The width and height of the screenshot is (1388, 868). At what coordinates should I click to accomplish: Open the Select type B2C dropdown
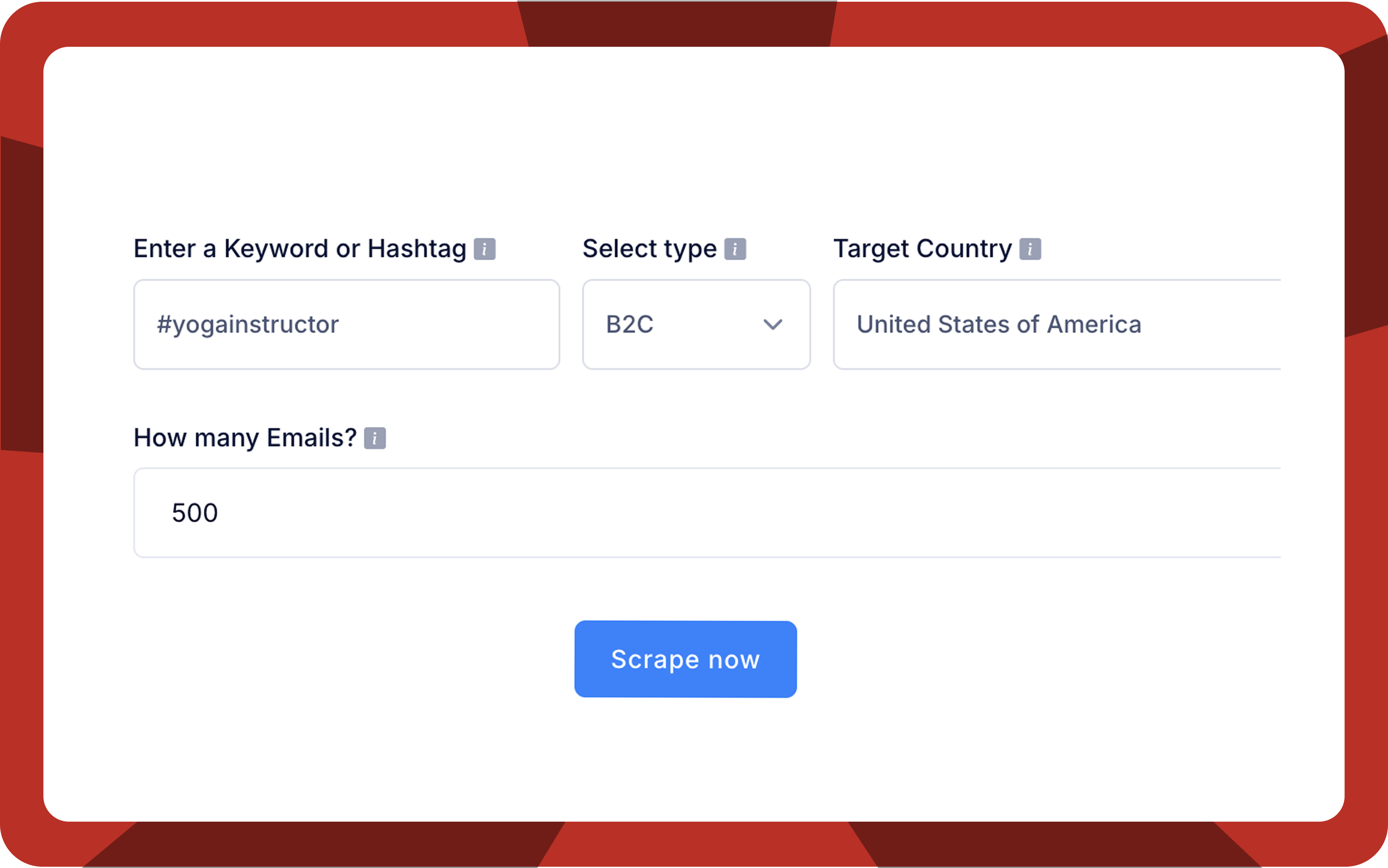pos(697,325)
